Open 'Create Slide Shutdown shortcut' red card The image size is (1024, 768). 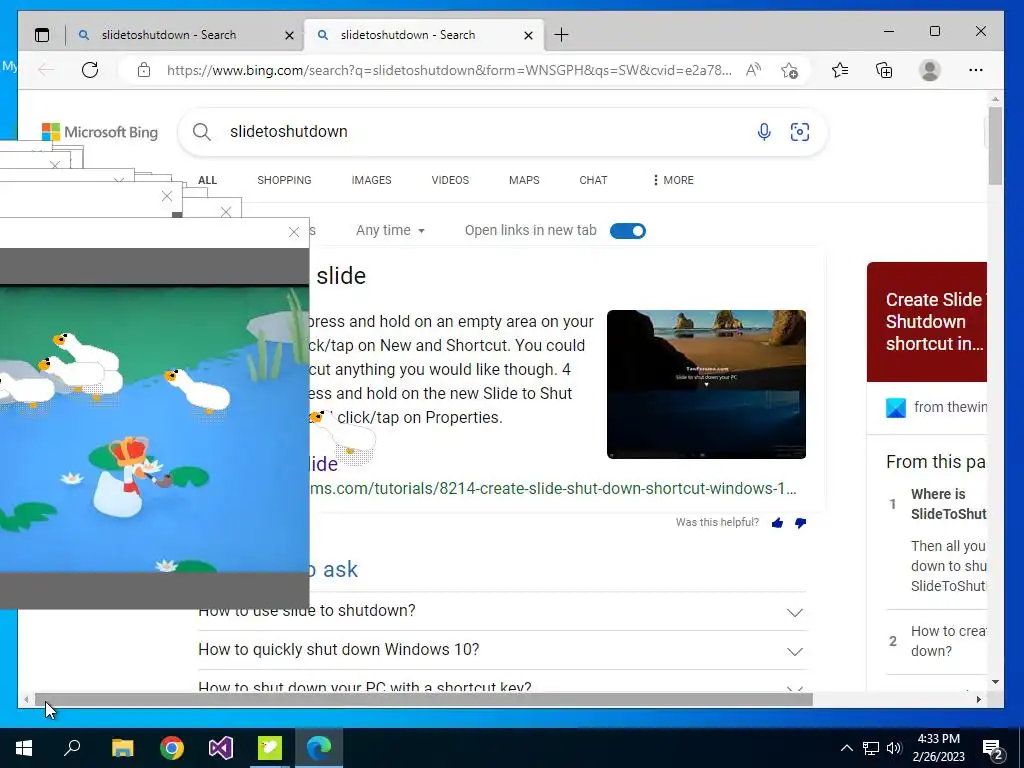[927, 322]
